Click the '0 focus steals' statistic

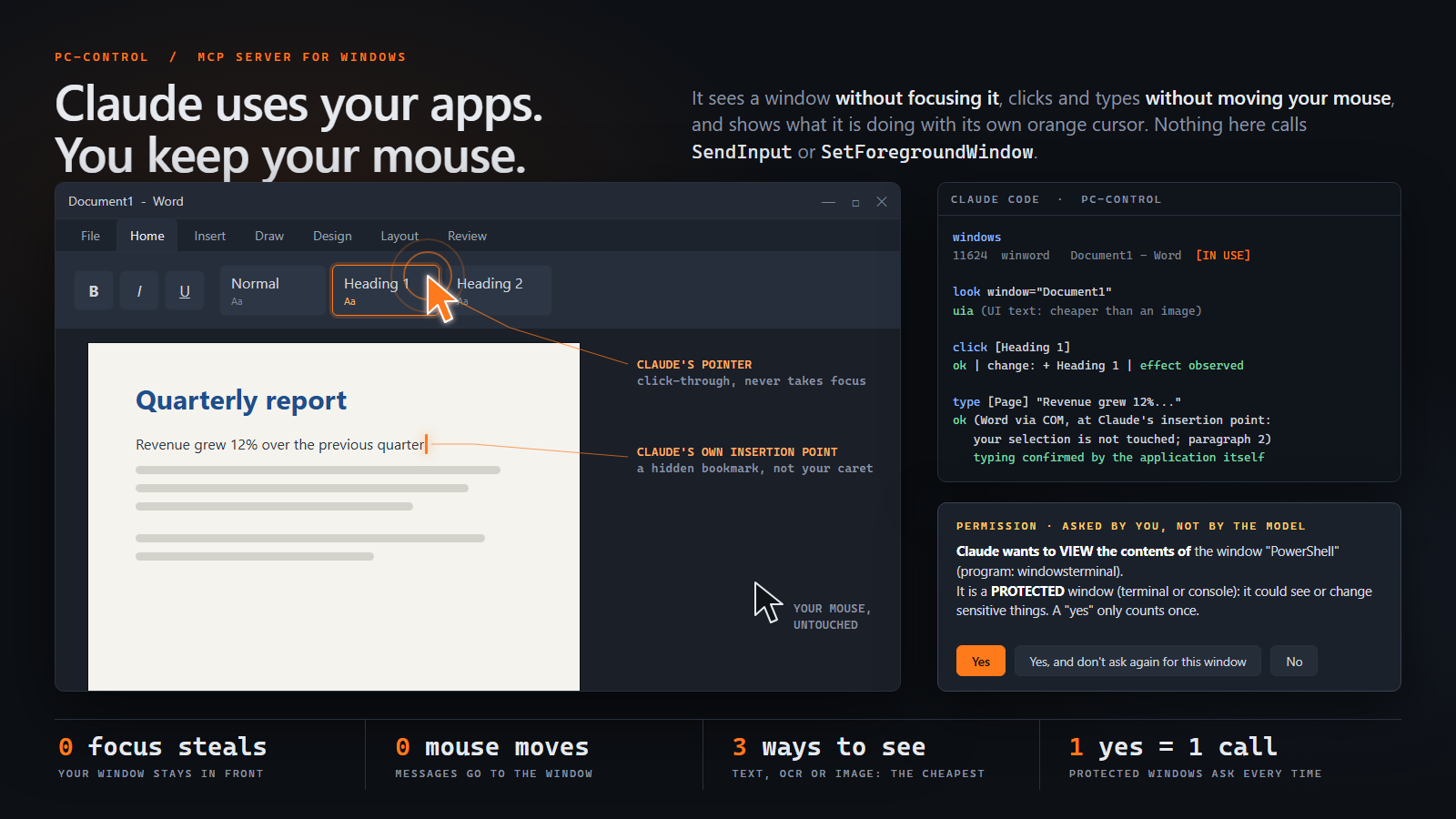163,747
